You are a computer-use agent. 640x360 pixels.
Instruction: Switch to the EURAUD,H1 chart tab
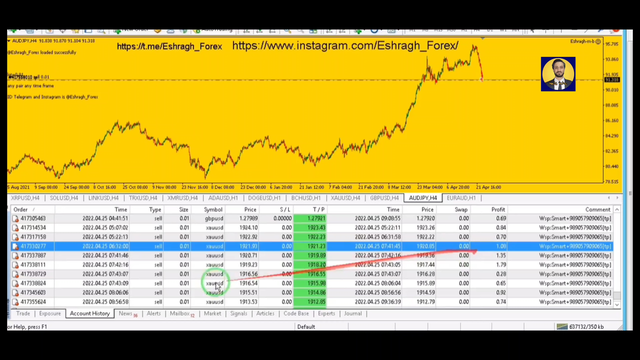point(461,198)
